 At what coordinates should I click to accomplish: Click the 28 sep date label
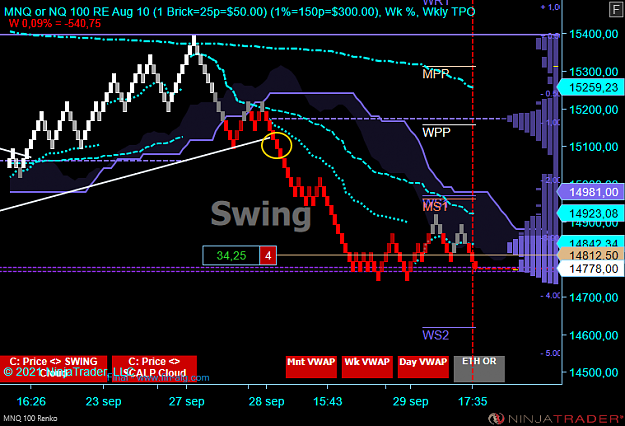tap(266, 401)
